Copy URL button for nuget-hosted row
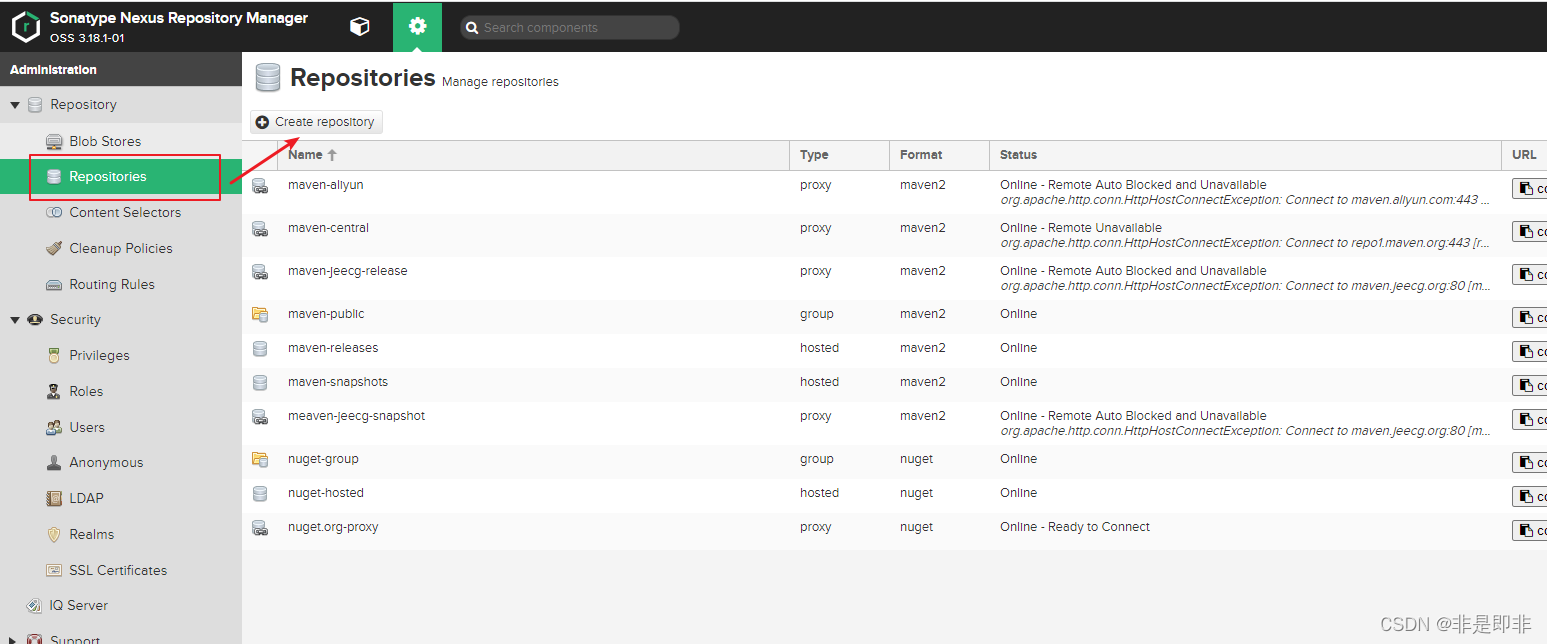Viewport: 1547px width, 644px height. [1530, 497]
